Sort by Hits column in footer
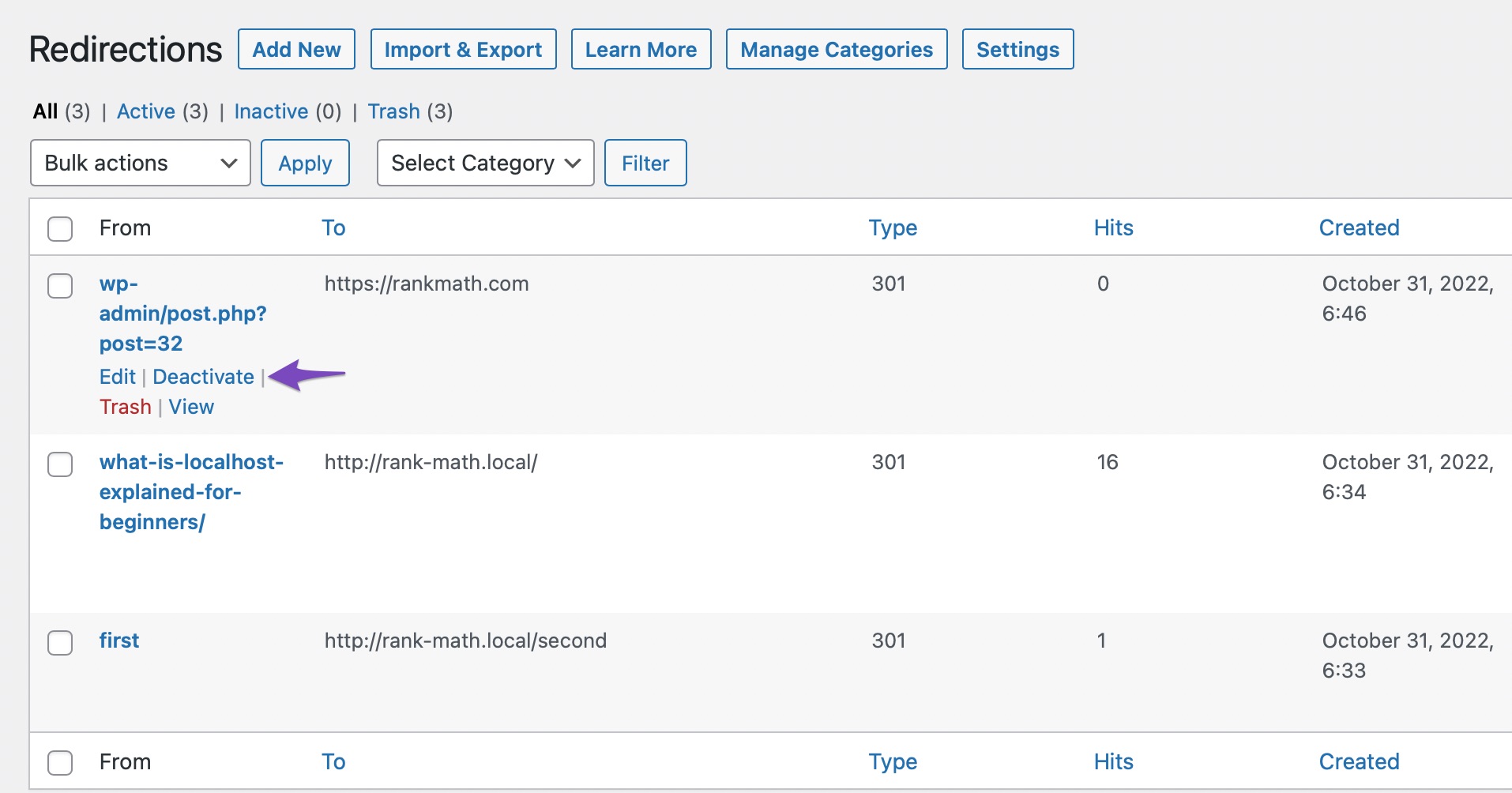This screenshot has width=1512, height=793. point(1113,761)
